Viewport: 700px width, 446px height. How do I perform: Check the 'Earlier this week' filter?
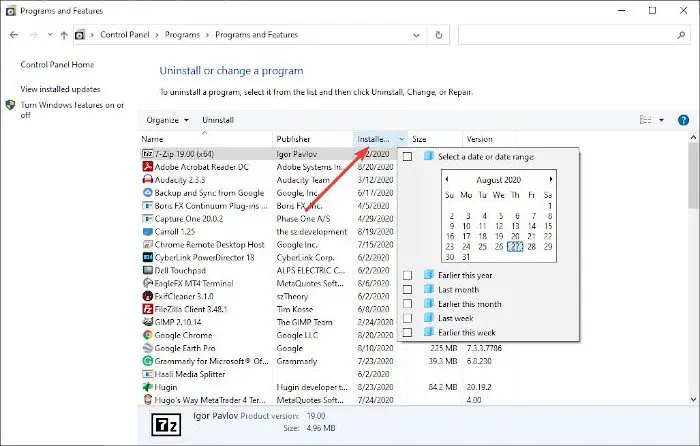click(x=407, y=332)
